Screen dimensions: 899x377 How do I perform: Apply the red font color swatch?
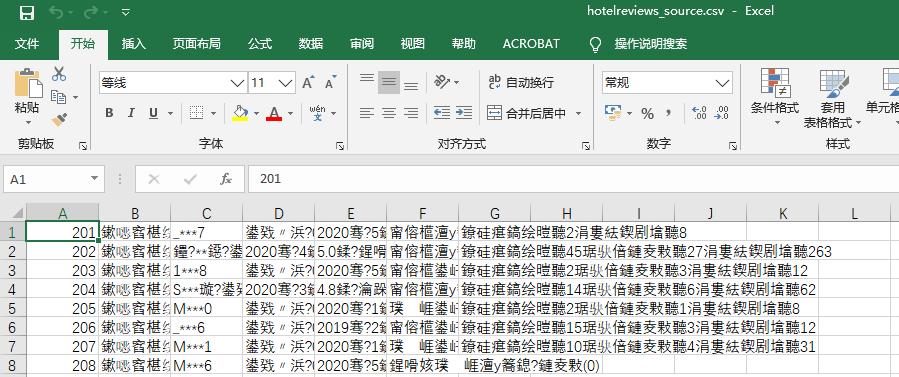[274, 113]
